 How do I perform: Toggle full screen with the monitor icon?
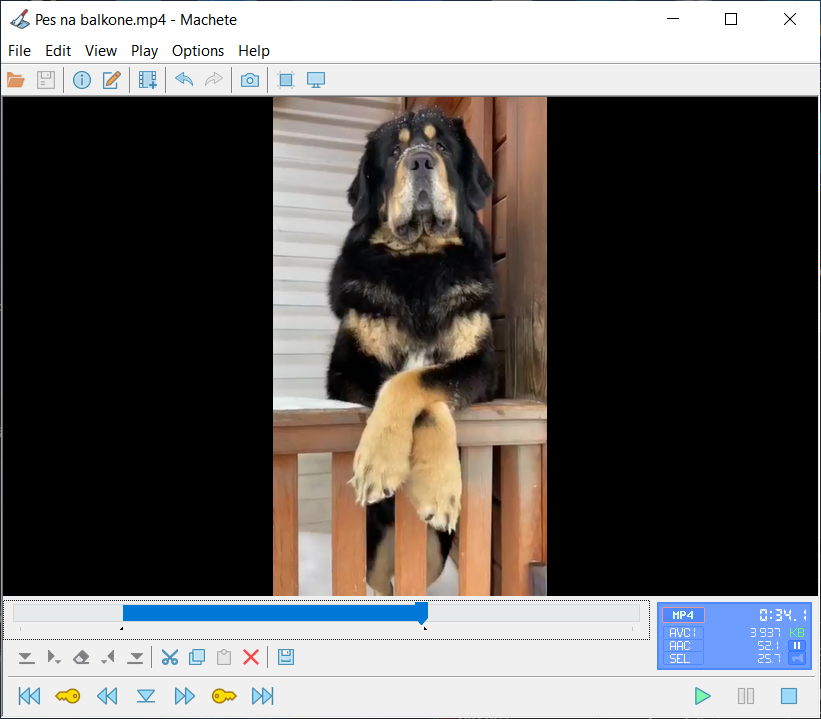(316, 80)
